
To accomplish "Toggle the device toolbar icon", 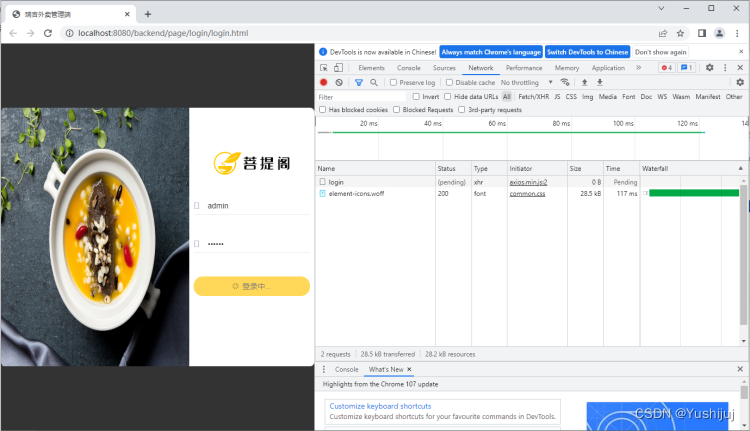I will coord(338,68).
